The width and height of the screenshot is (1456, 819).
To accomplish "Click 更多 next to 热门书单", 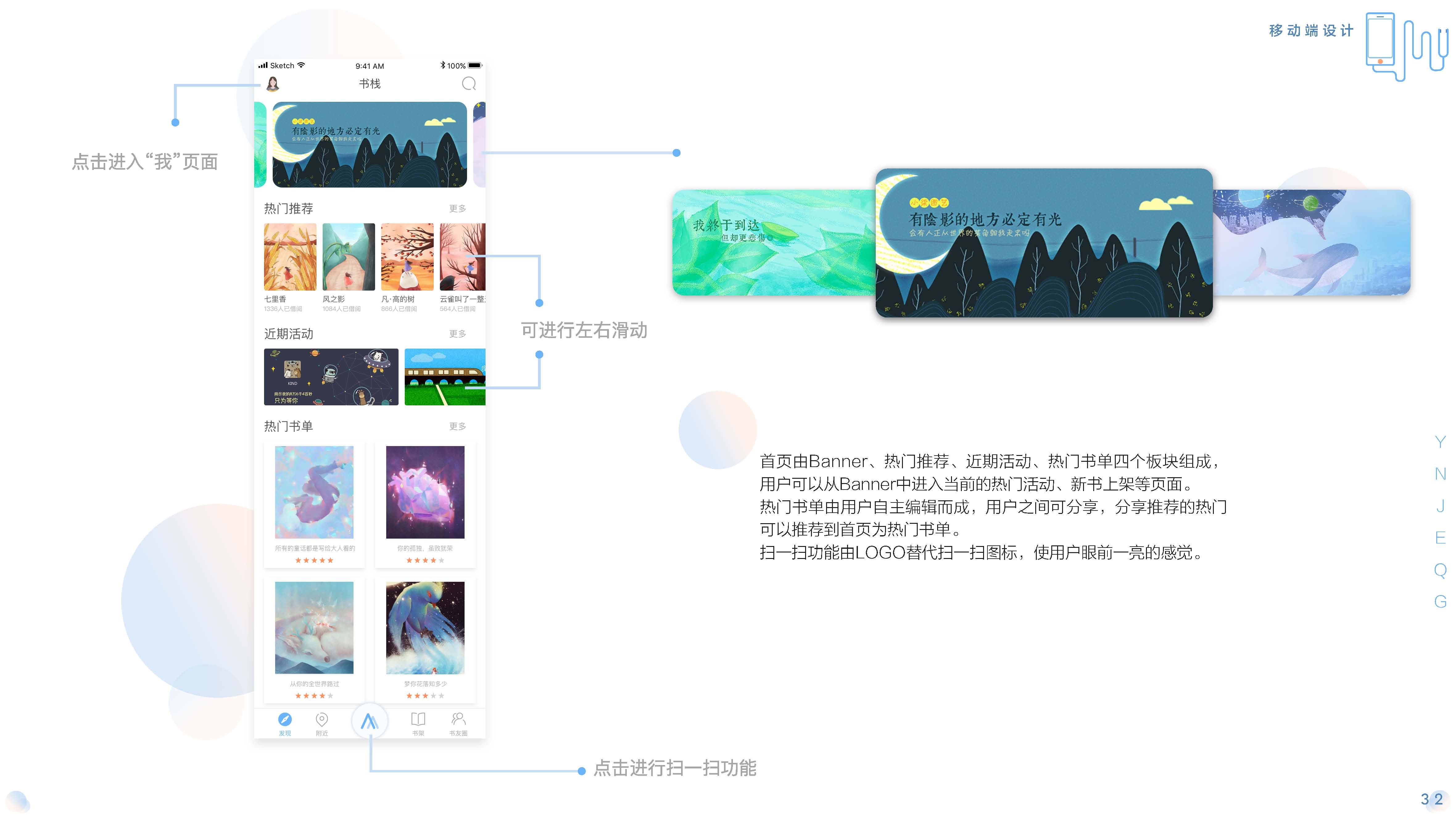I will [457, 426].
